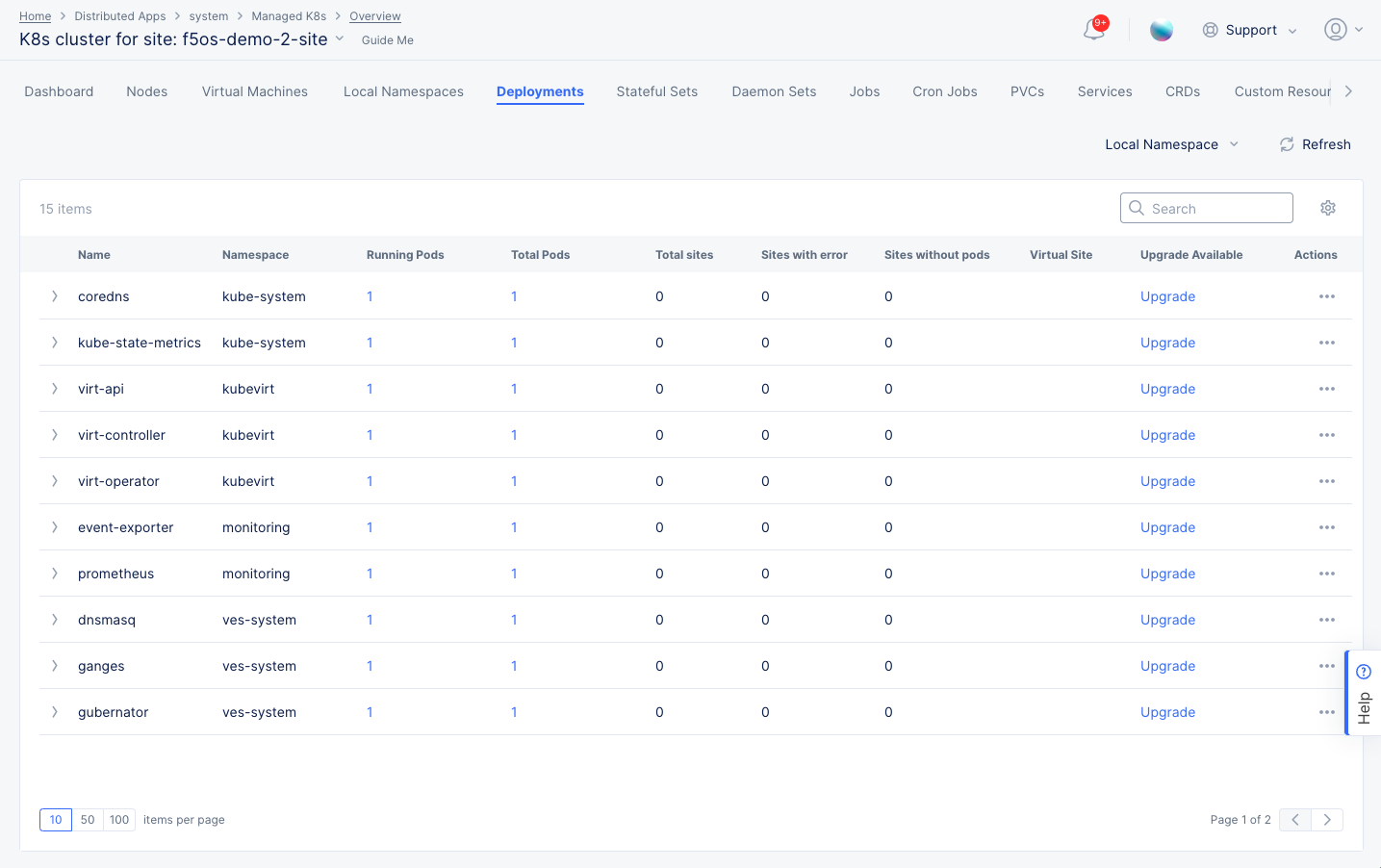Open the notifications bell with 9+ badge
The width and height of the screenshot is (1381, 868).
[x=1093, y=30]
